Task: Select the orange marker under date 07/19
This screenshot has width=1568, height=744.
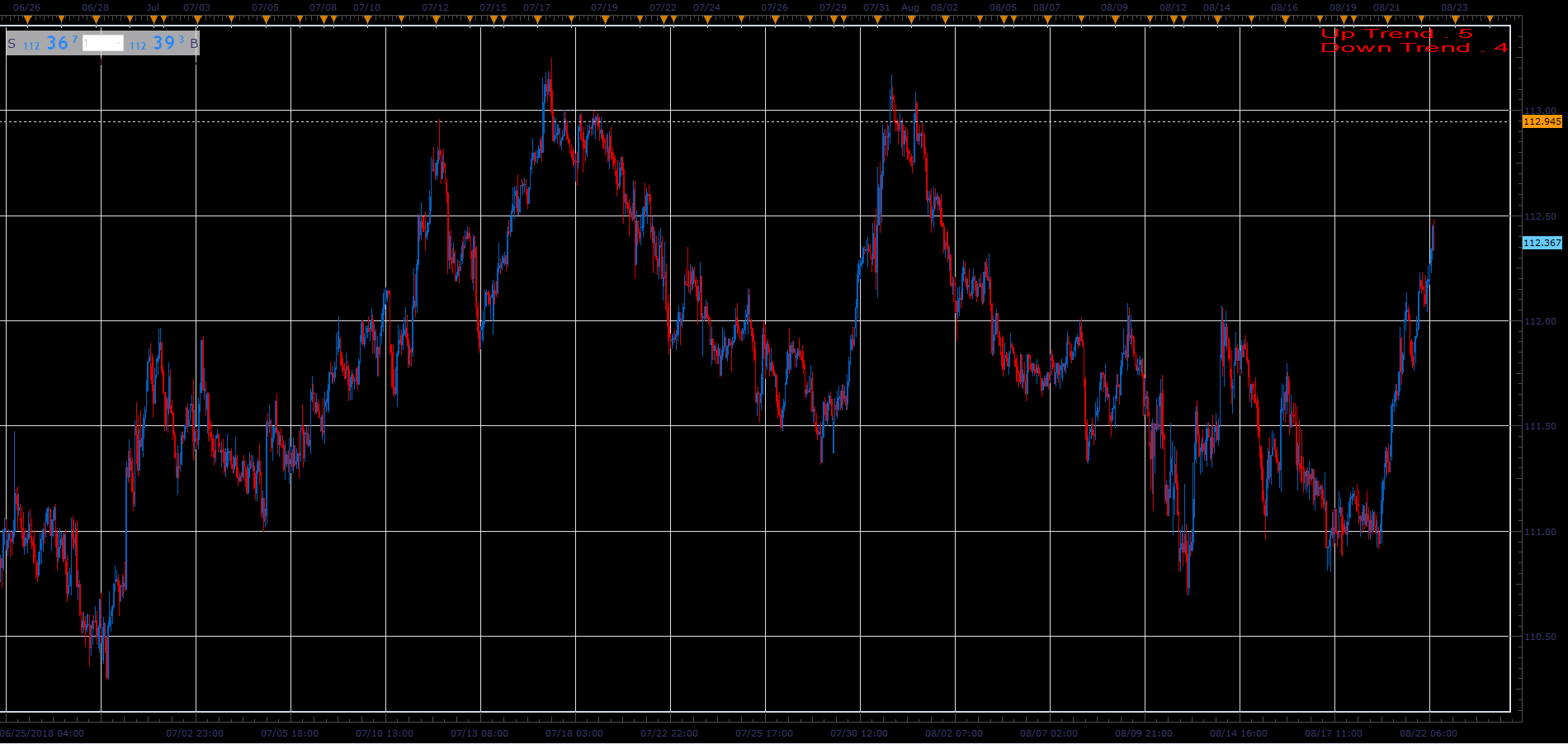Action: point(604,19)
